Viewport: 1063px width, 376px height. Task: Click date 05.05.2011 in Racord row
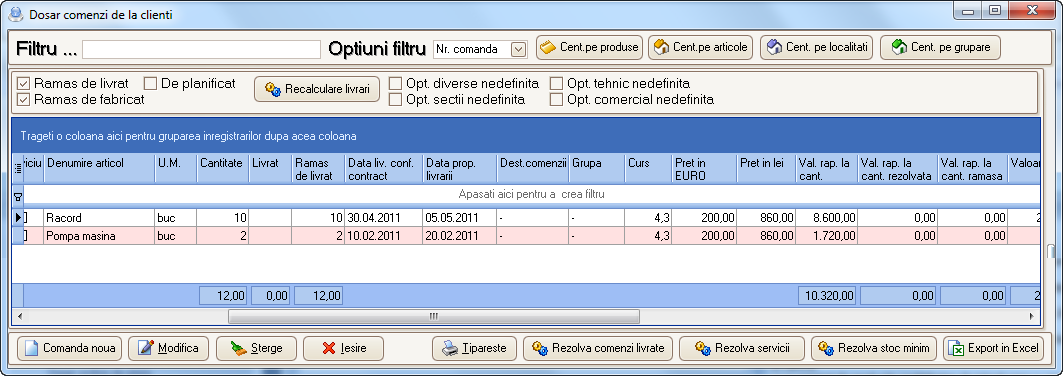click(x=460, y=218)
